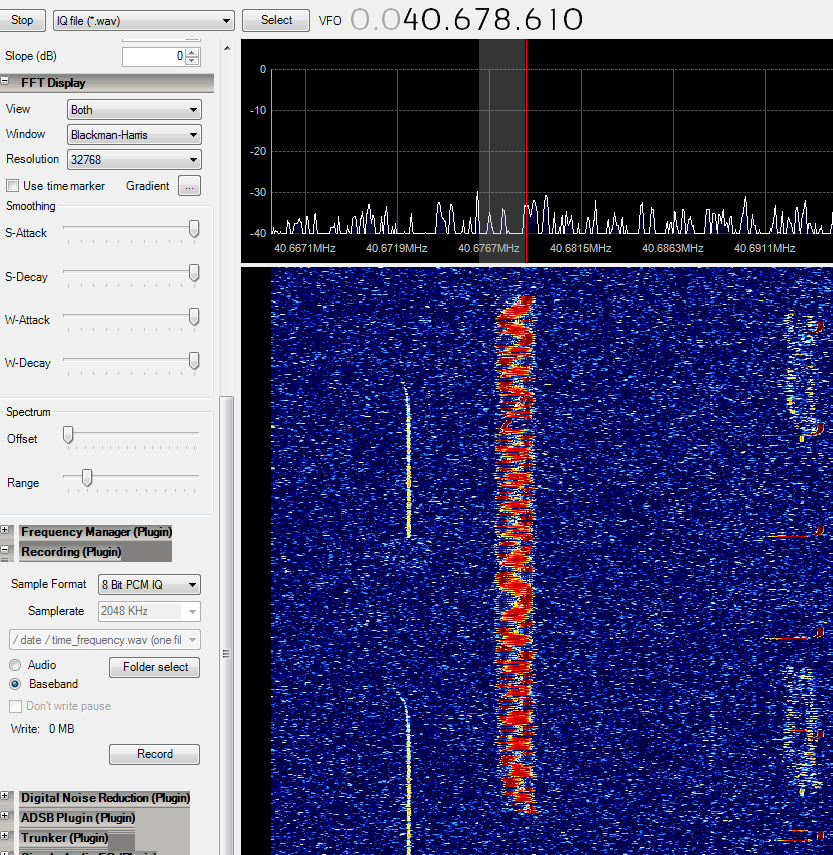Click the W-Decay slider handle
This screenshot has height=855, width=833.
click(194, 360)
